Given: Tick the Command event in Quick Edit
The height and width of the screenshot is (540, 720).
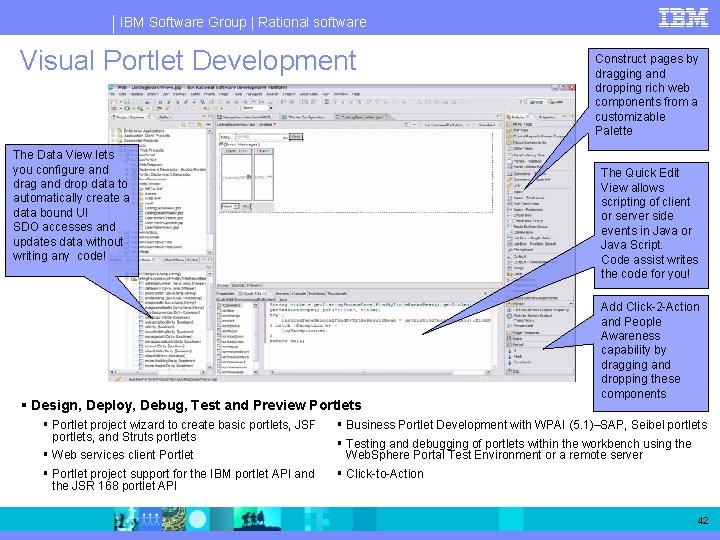Looking at the screenshot, I should click(219, 305).
